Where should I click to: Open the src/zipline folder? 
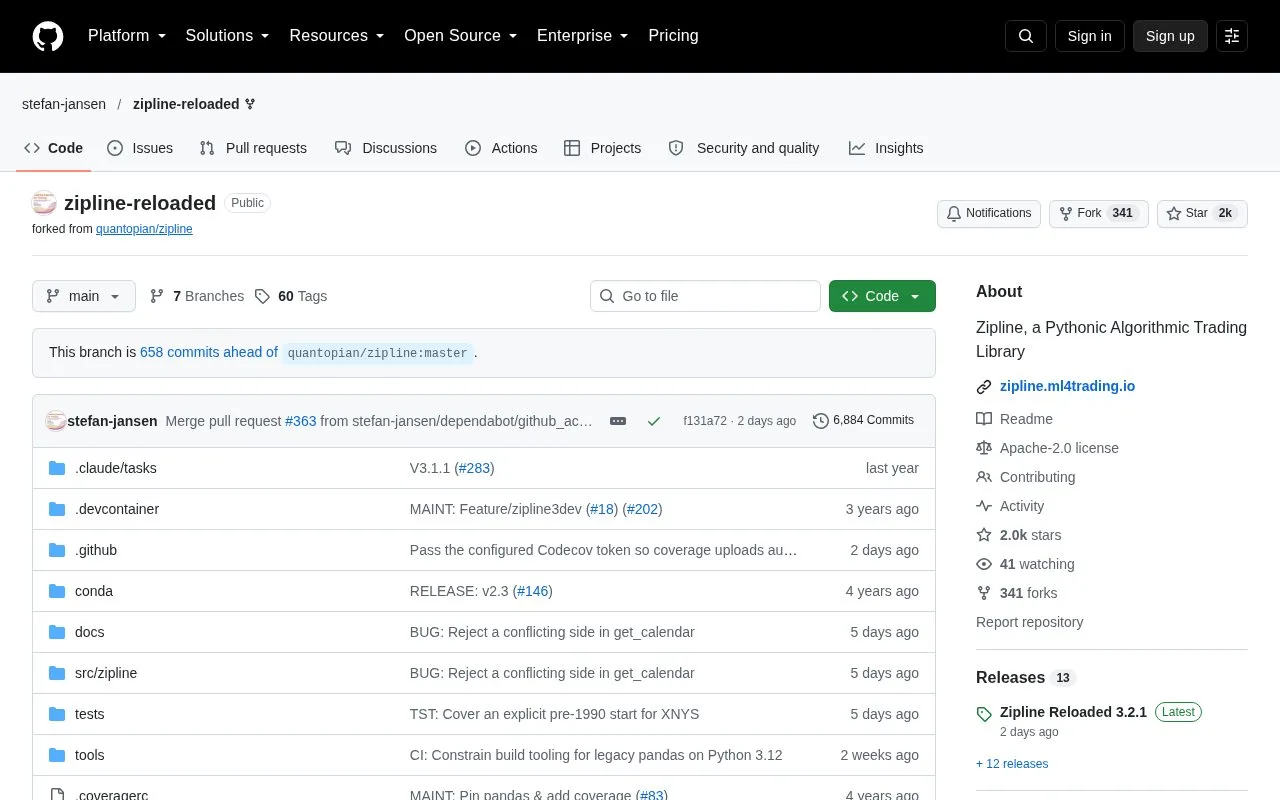coord(106,673)
